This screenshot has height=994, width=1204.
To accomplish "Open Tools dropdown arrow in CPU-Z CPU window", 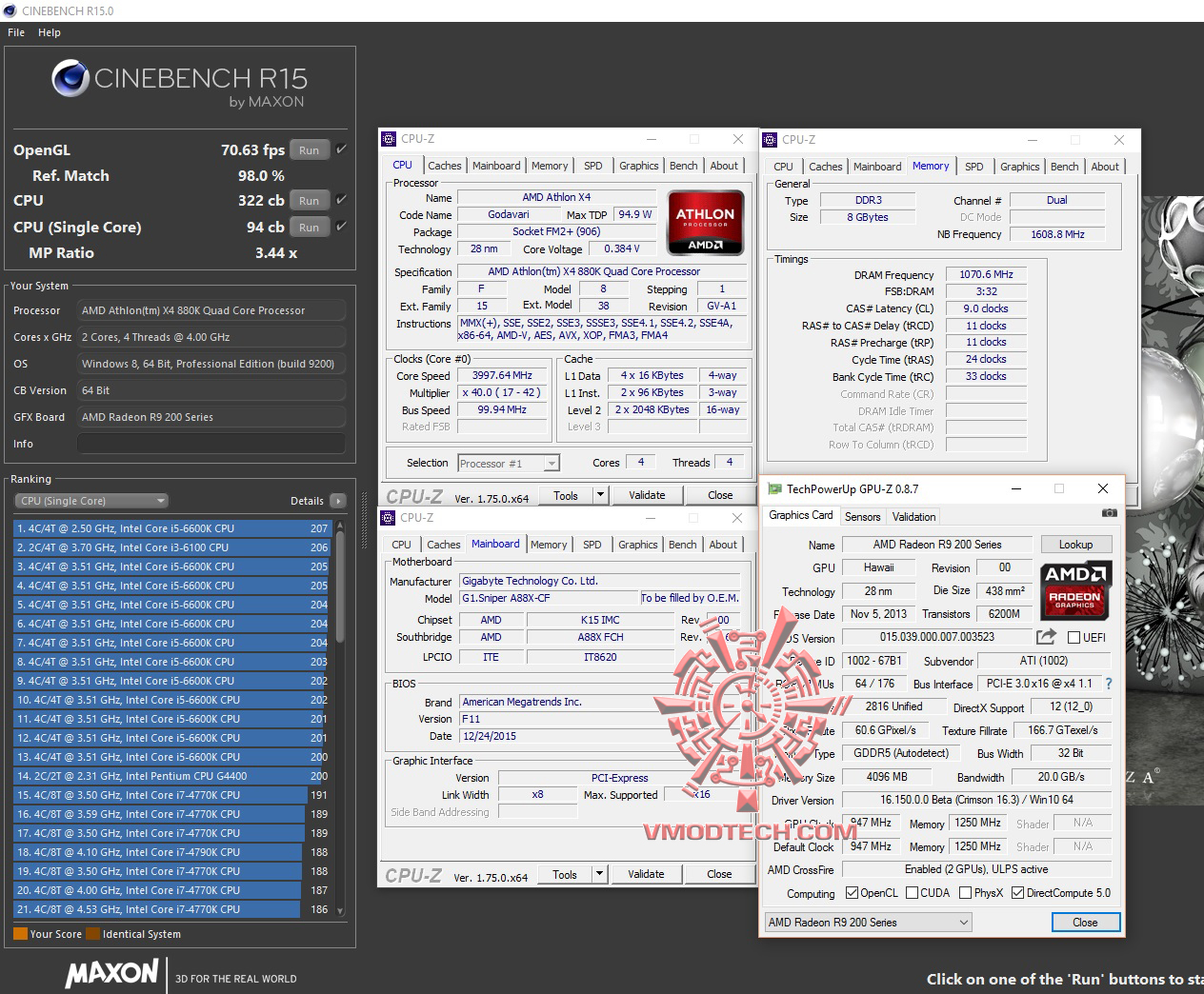I will 600,495.
